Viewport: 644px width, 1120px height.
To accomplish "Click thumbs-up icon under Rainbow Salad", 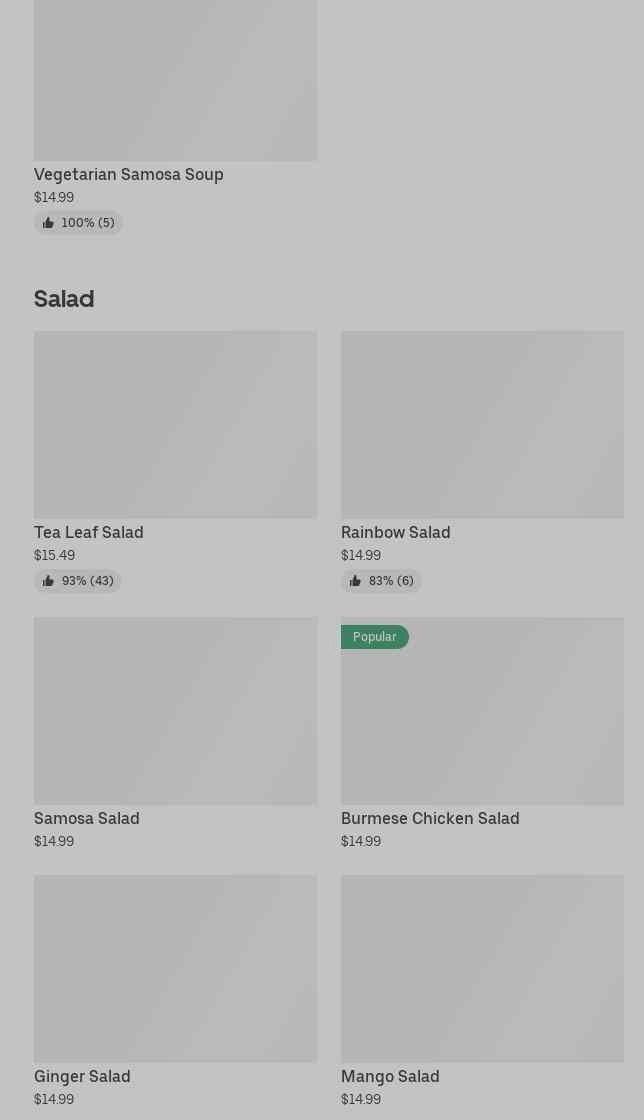I will (355, 581).
